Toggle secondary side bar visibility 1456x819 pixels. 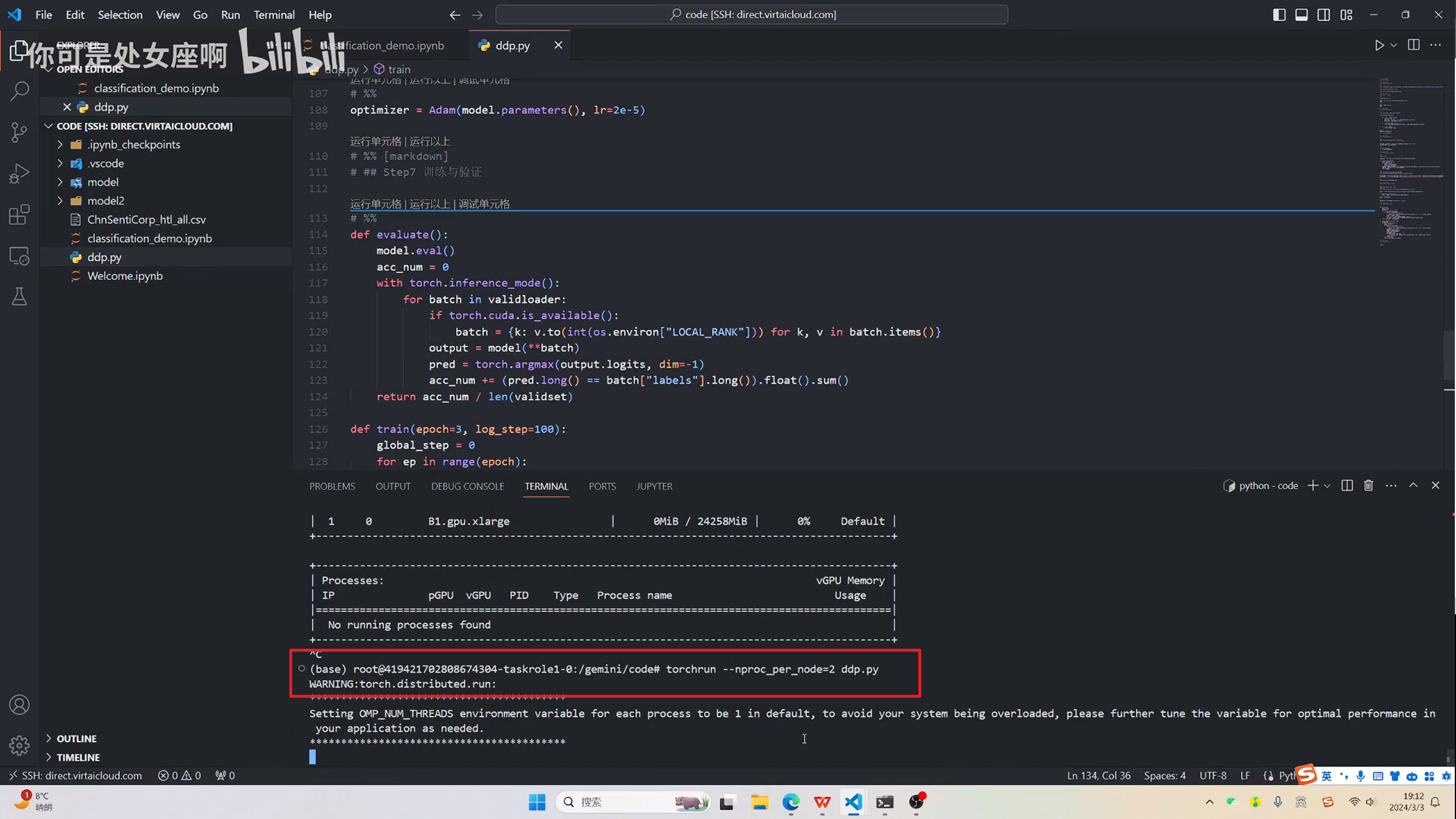[1323, 15]
